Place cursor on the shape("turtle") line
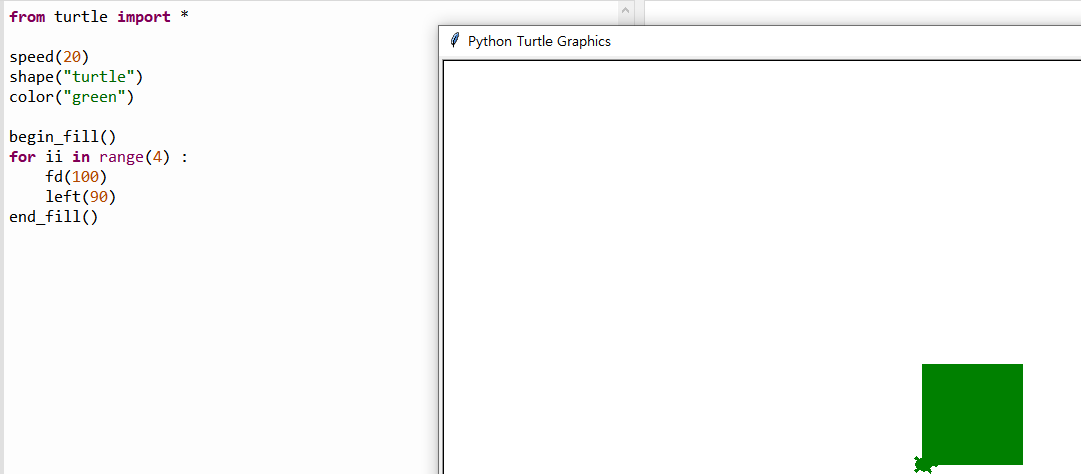Screen dimensions: 1081x474 [77, 76]
